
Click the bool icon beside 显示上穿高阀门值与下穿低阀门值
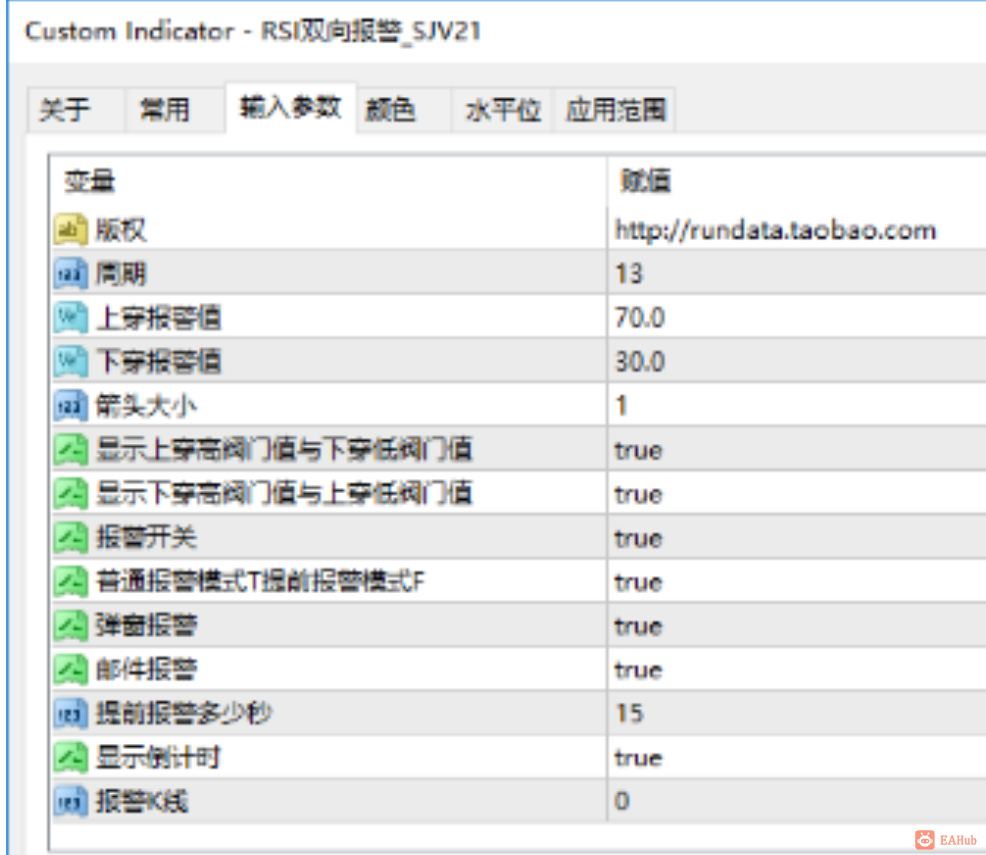[x=70, y=450]
